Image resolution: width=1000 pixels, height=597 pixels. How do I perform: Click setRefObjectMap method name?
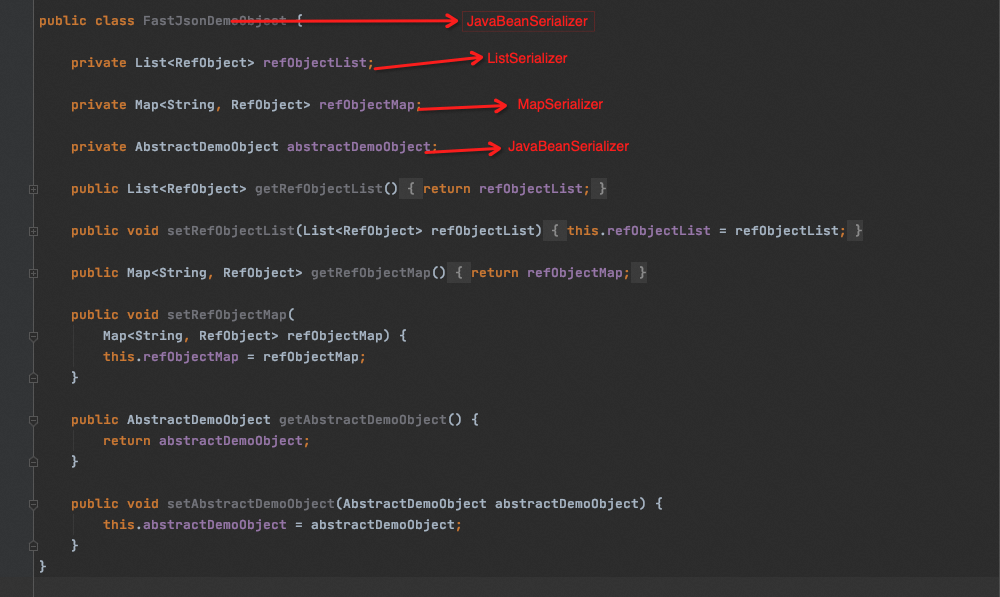(x=226, y=314)
